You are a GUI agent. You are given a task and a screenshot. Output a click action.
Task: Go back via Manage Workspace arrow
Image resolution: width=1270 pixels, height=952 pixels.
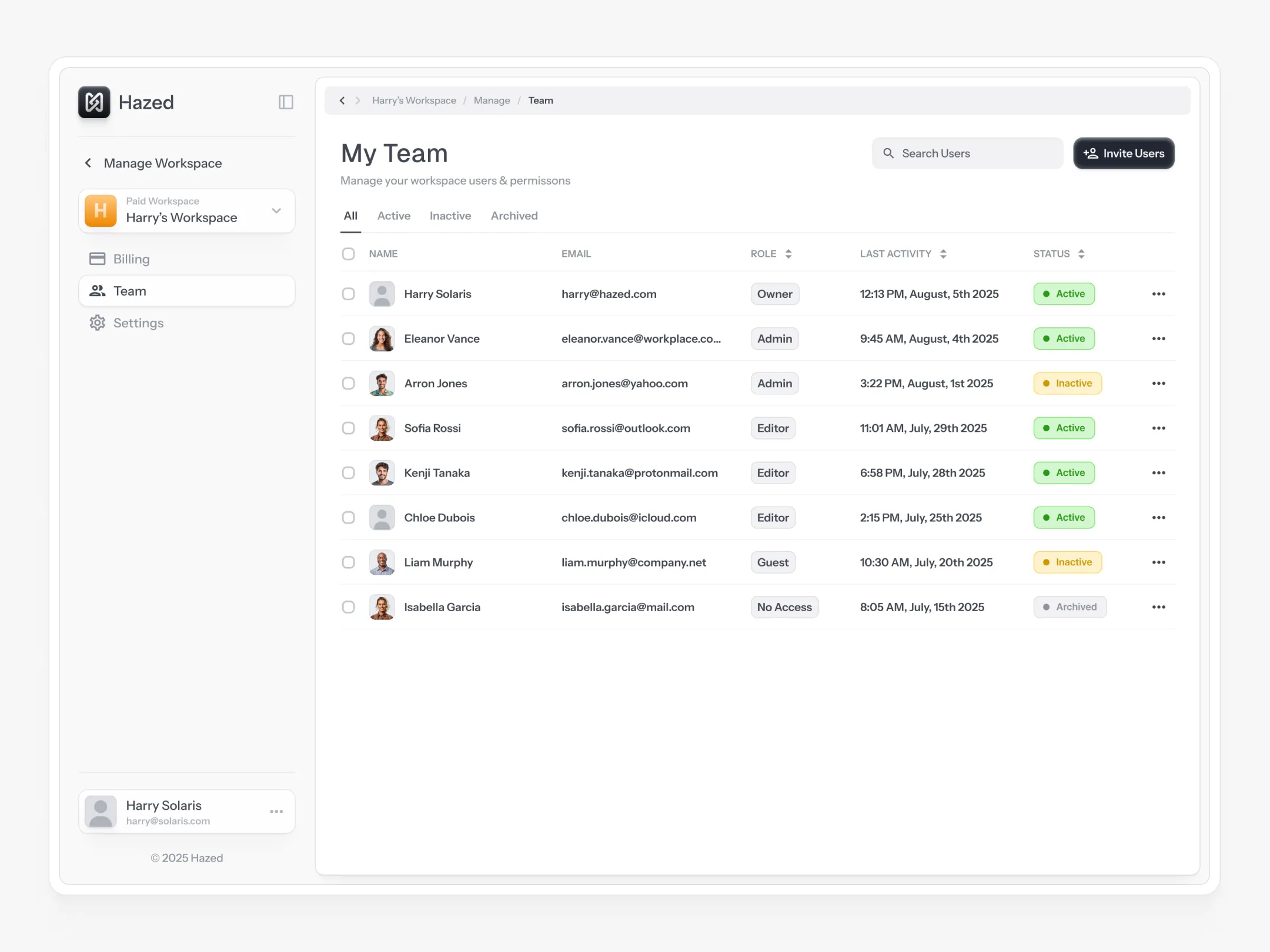(88, 163)
